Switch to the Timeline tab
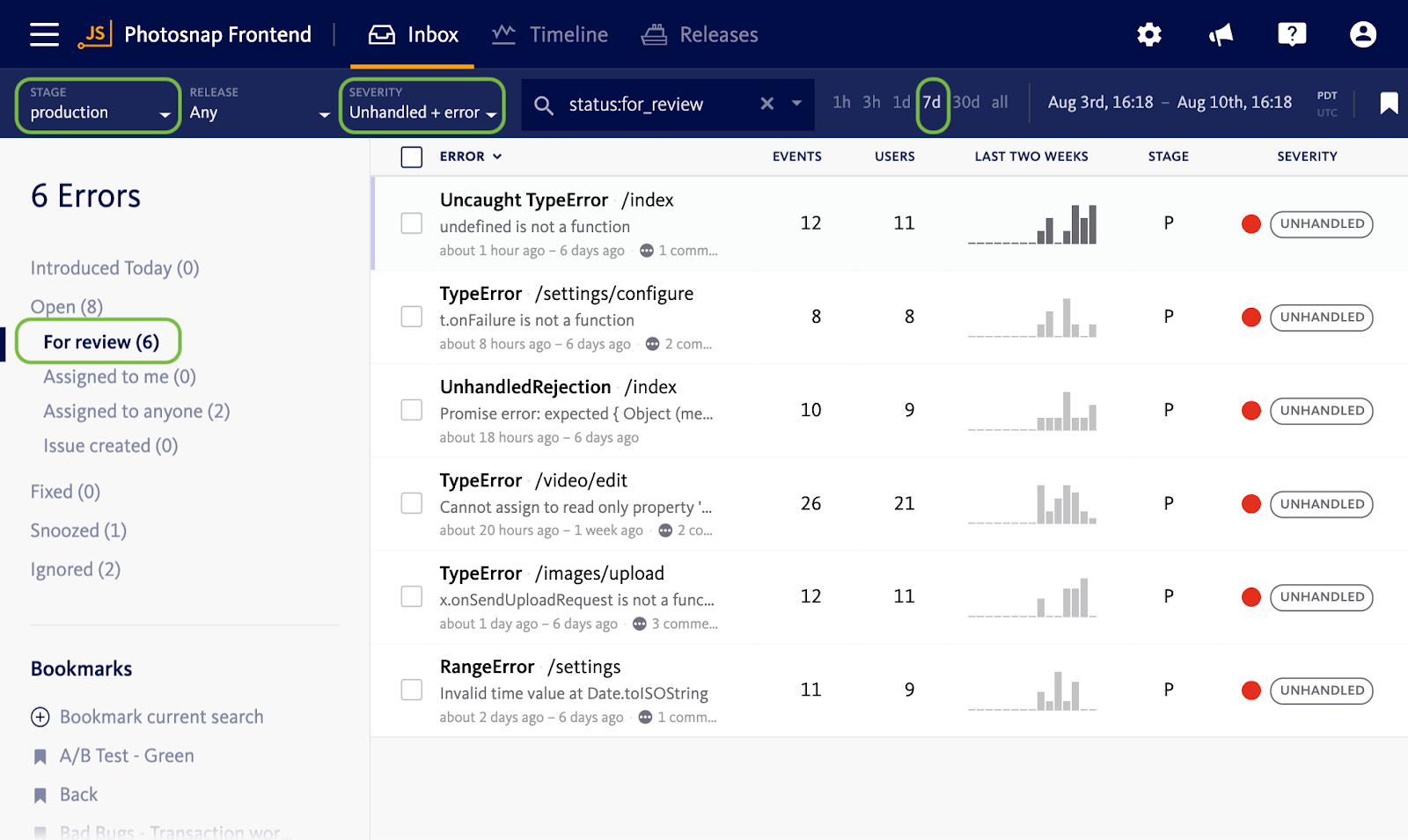 (x=550, y=34)
